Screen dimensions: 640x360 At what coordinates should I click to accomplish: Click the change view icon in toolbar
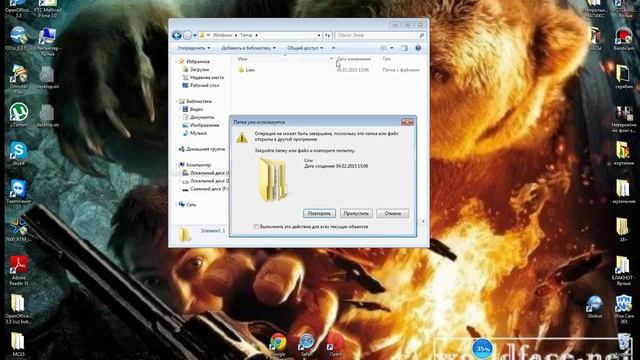(384, 48)
